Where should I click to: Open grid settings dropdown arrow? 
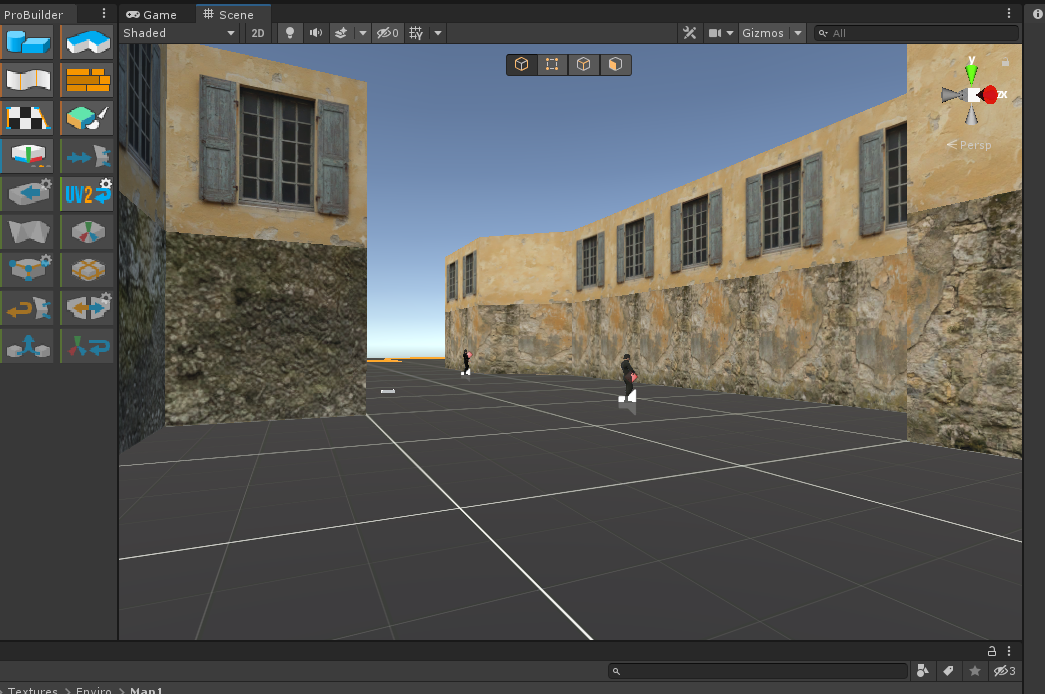click(438, 33)
